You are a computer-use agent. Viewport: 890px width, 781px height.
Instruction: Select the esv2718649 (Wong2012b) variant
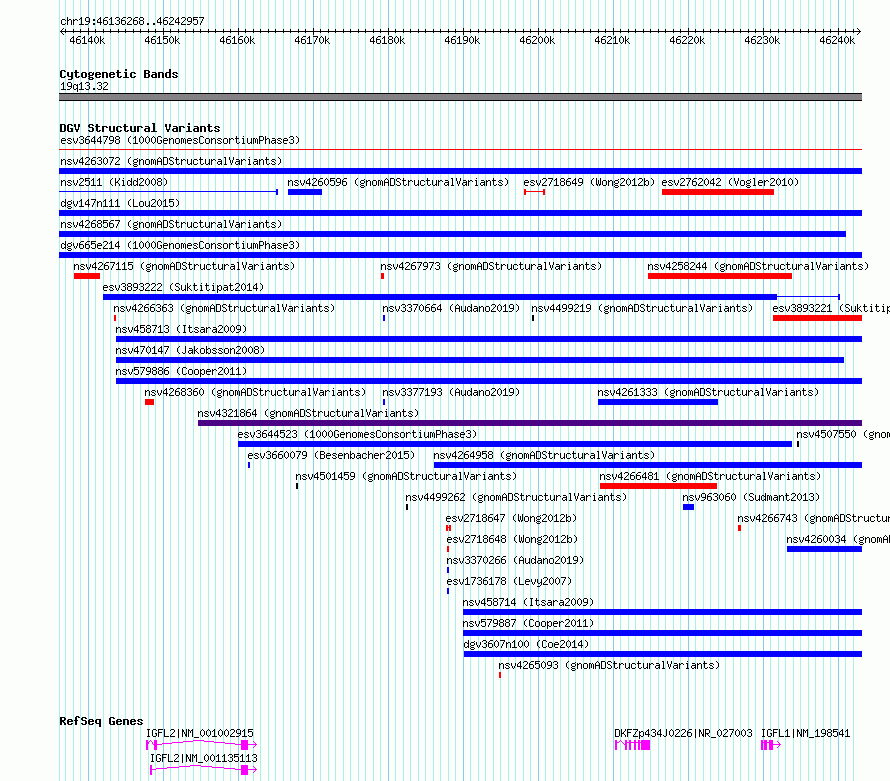tap(589, 182)
